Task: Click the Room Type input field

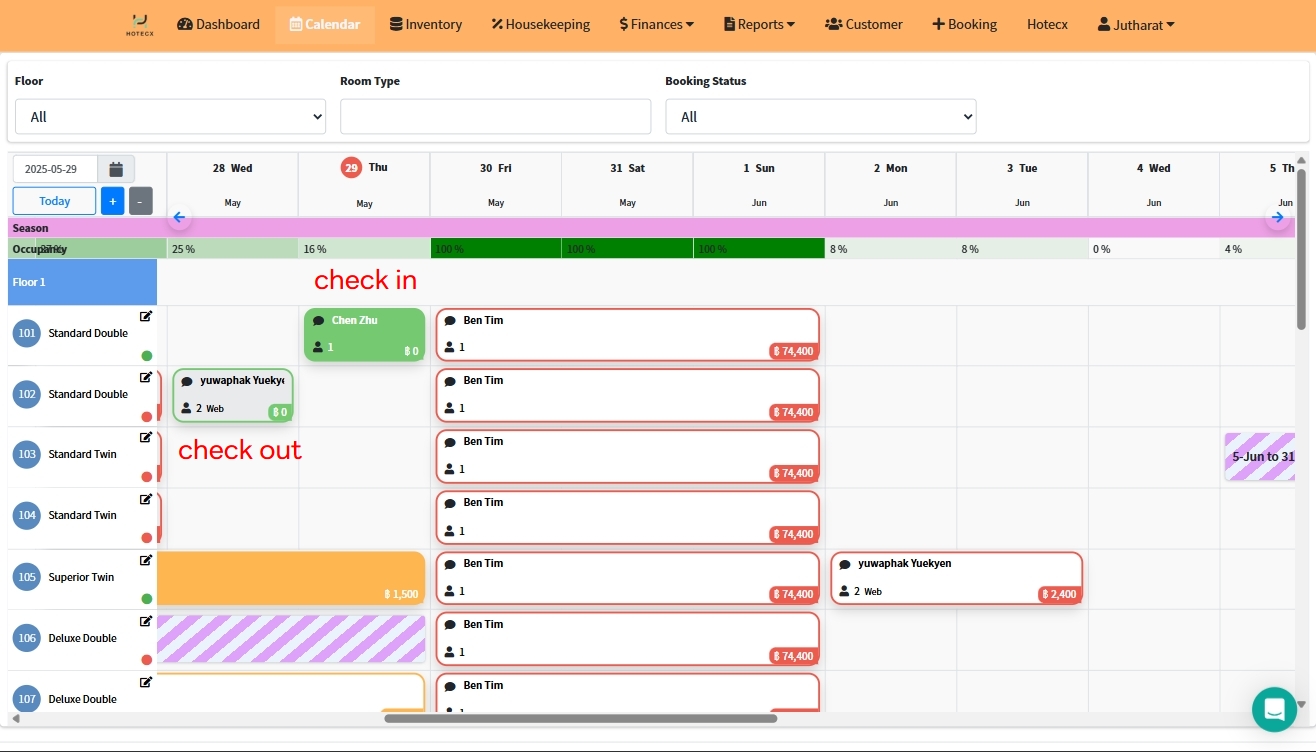Action: click(495, 116)
